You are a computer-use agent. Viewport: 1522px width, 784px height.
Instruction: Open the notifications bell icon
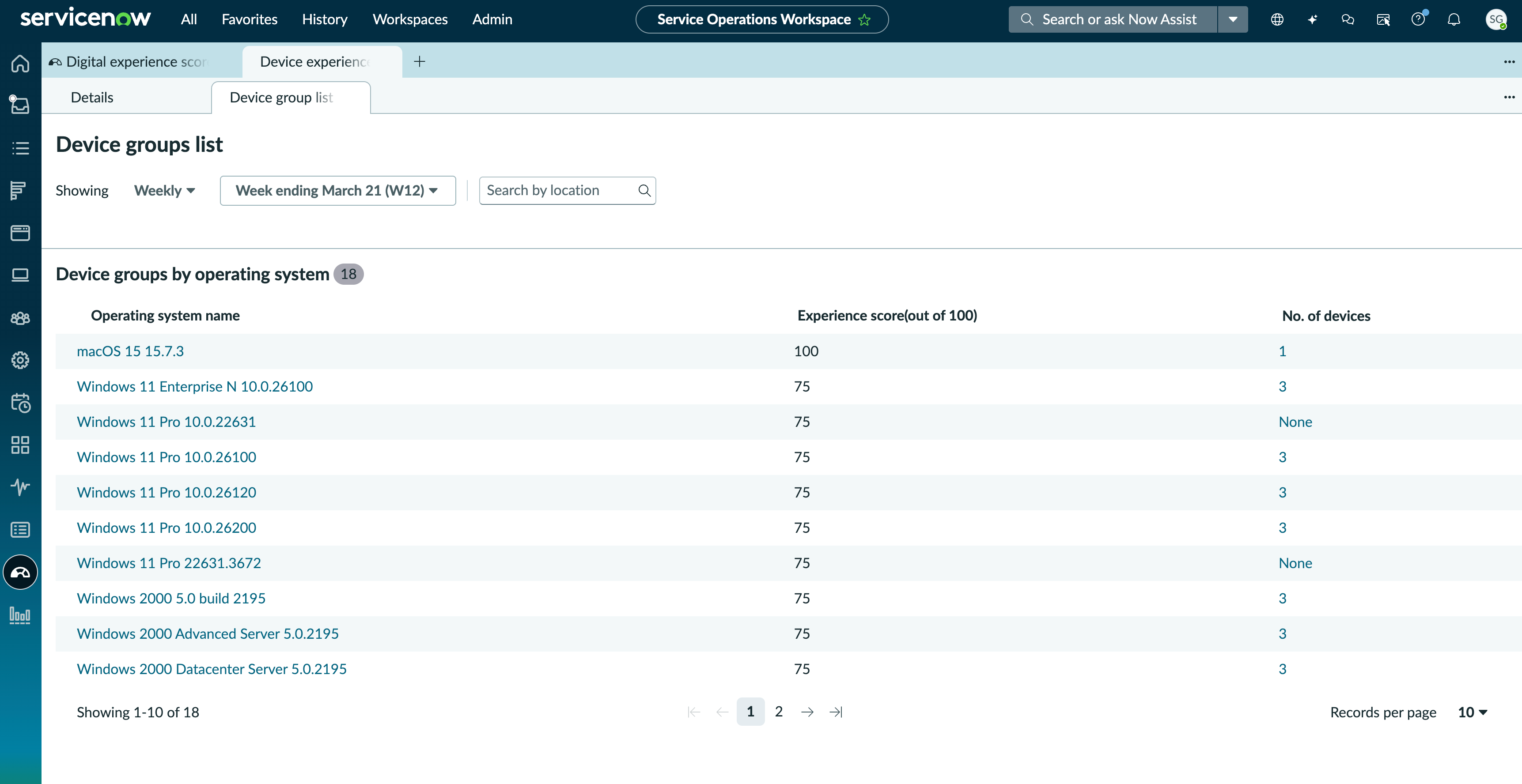pyautogui.click(x=1454, y=19)
